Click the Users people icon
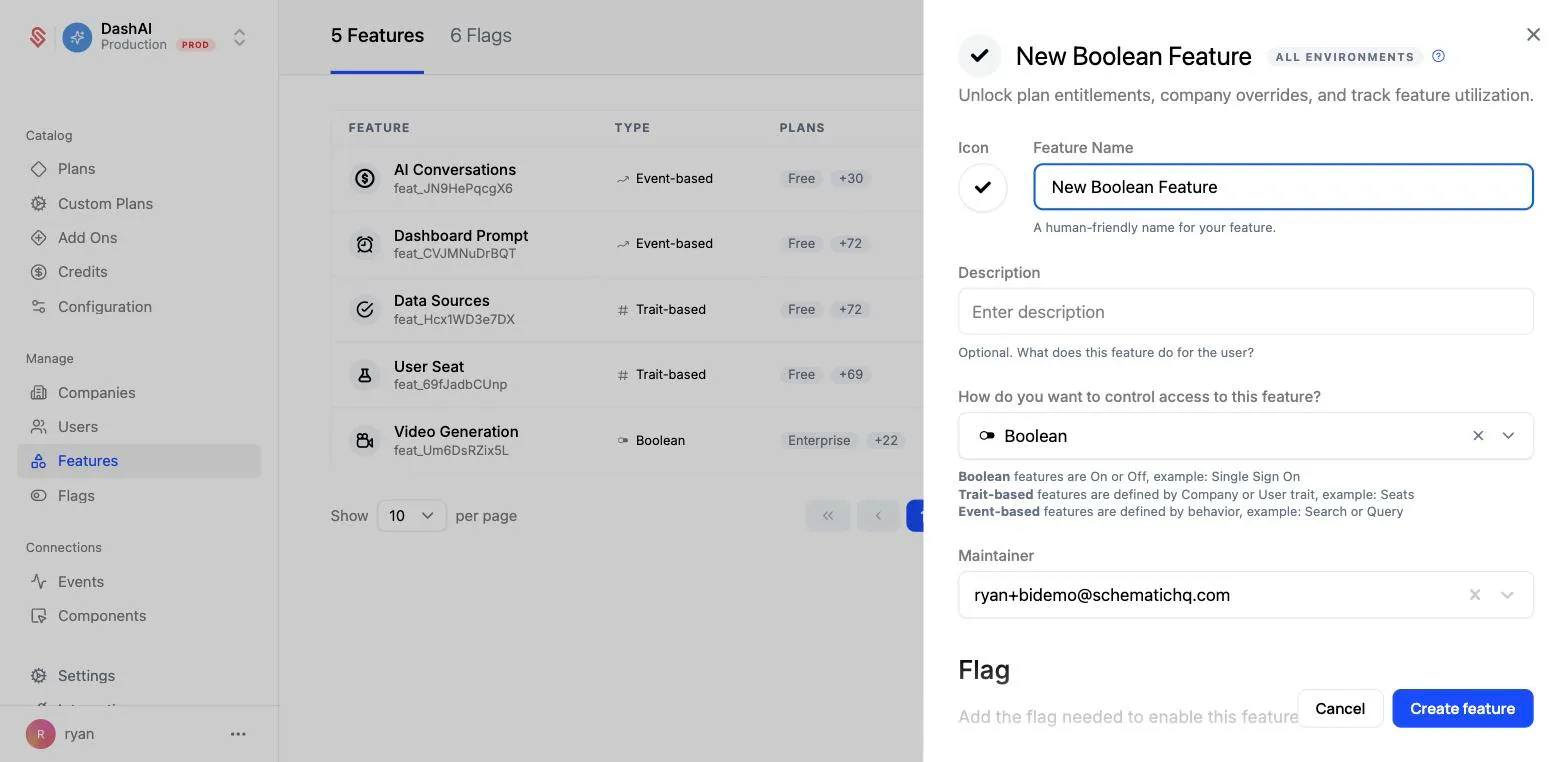1568x762 pixels. coord(39,427)
